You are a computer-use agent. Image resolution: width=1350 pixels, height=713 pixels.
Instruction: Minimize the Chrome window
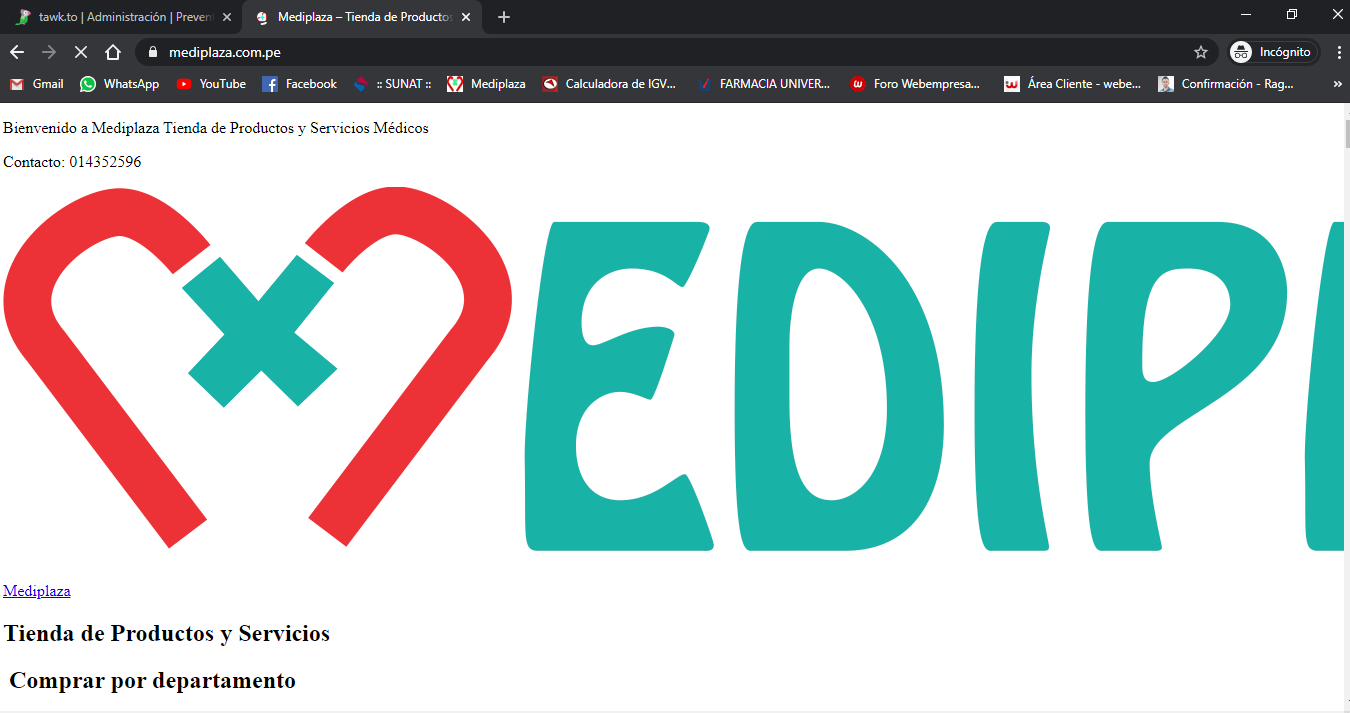1246,14
